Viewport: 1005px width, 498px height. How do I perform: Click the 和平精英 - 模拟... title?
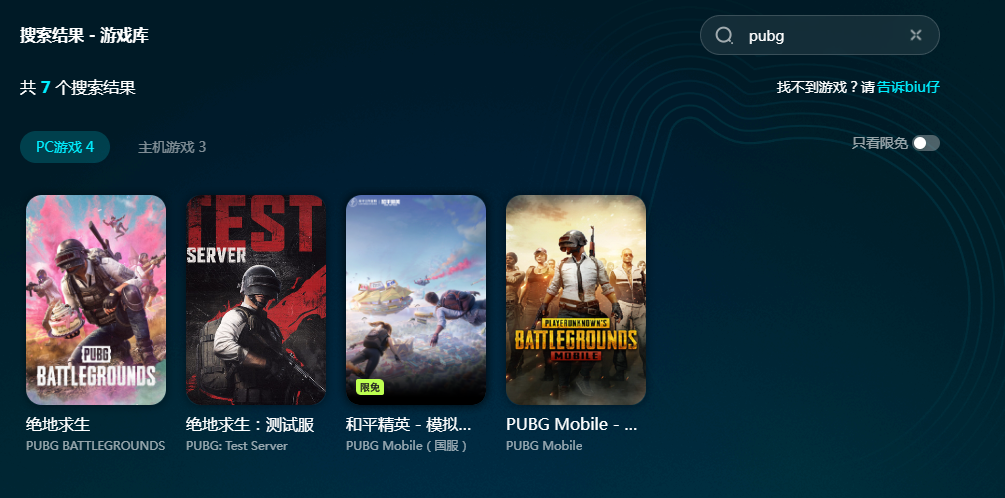pos(409,424)
